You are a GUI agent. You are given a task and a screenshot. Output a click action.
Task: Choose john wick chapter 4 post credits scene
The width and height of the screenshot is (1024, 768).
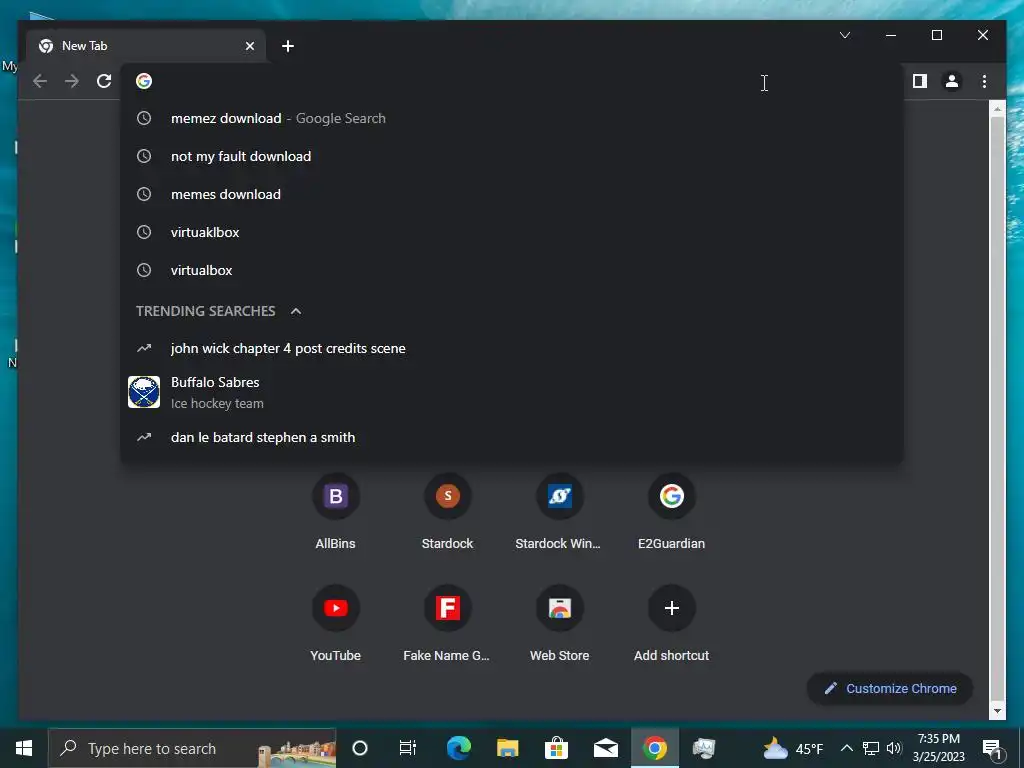[512, 348]
